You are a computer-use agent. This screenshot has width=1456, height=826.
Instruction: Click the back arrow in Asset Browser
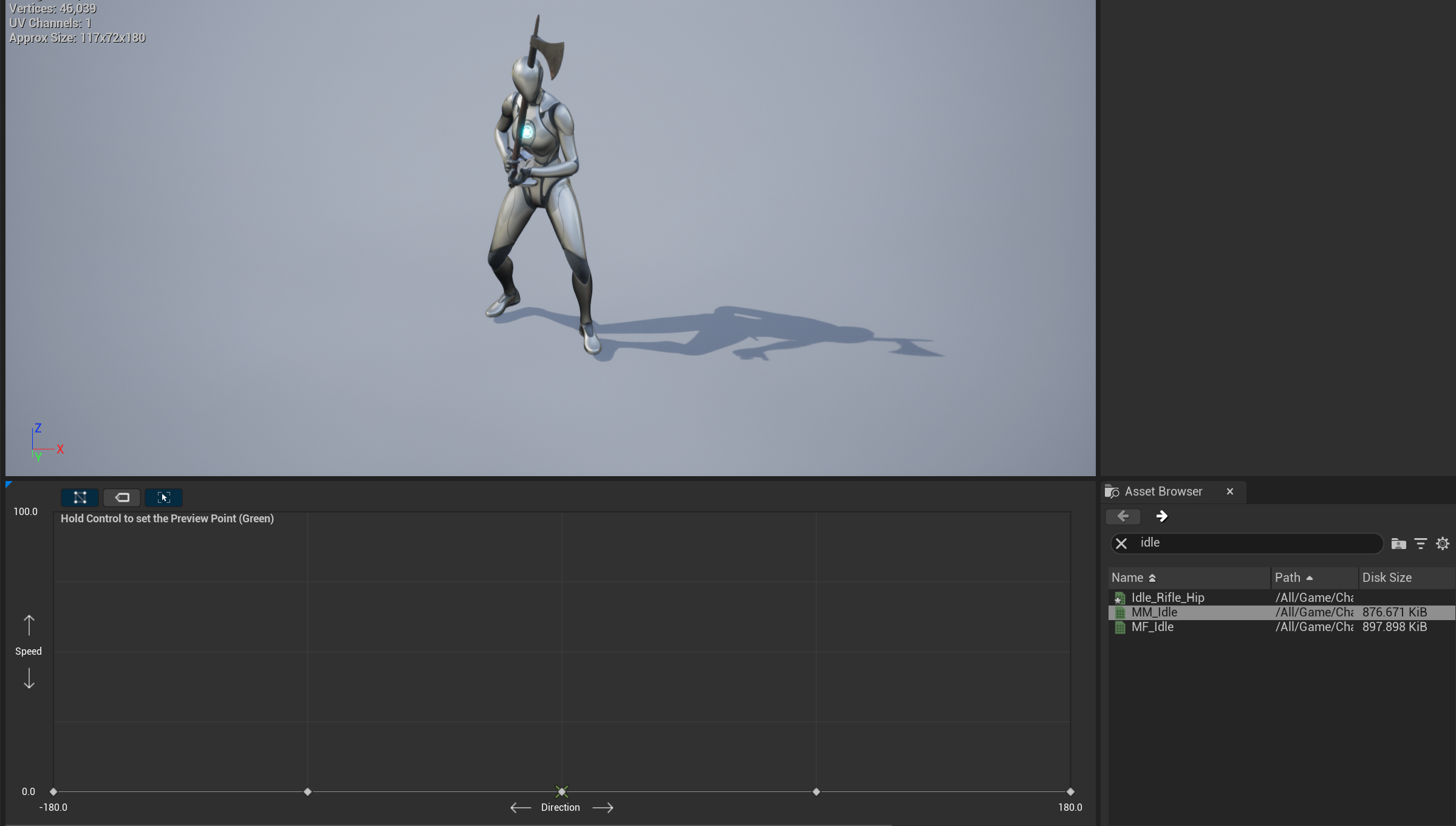point(1123,516)
